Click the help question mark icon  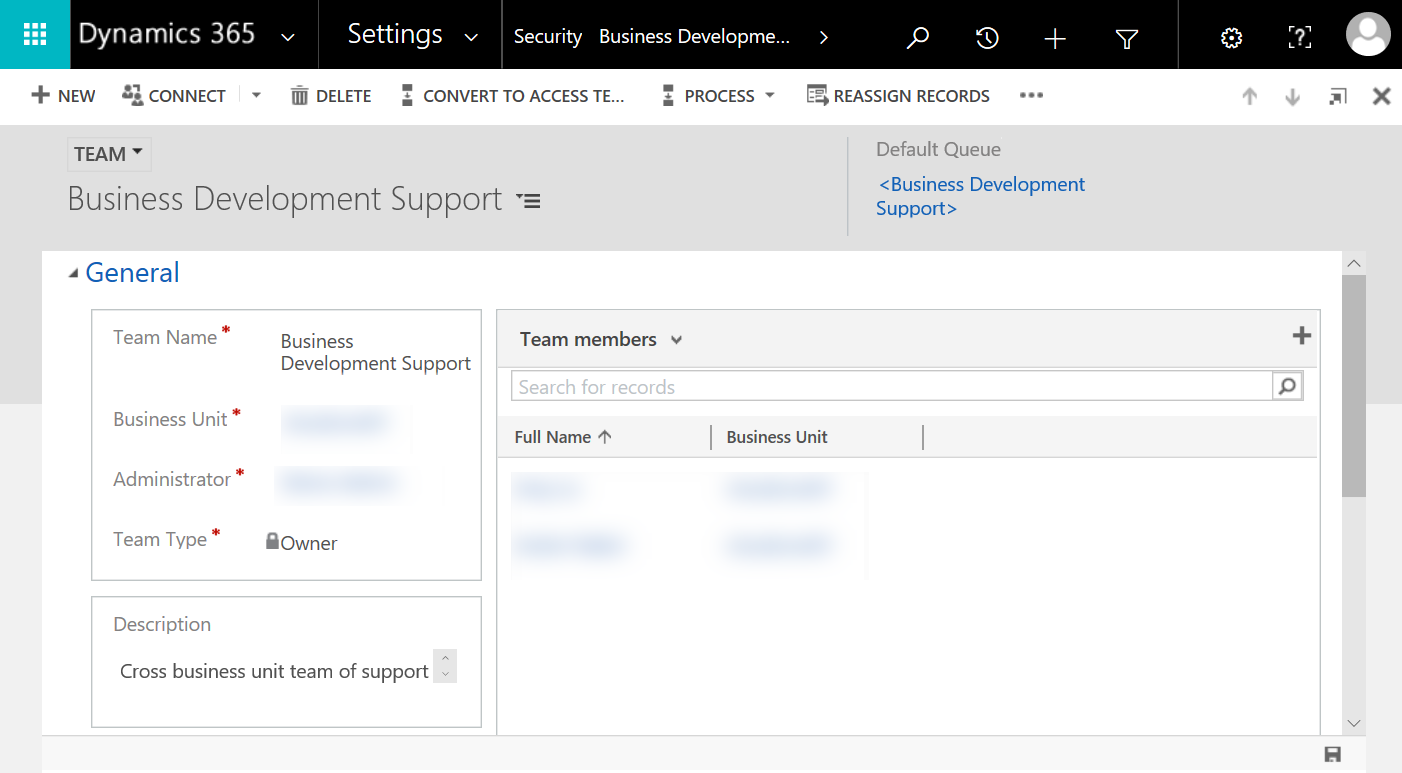pos(1299,38)
